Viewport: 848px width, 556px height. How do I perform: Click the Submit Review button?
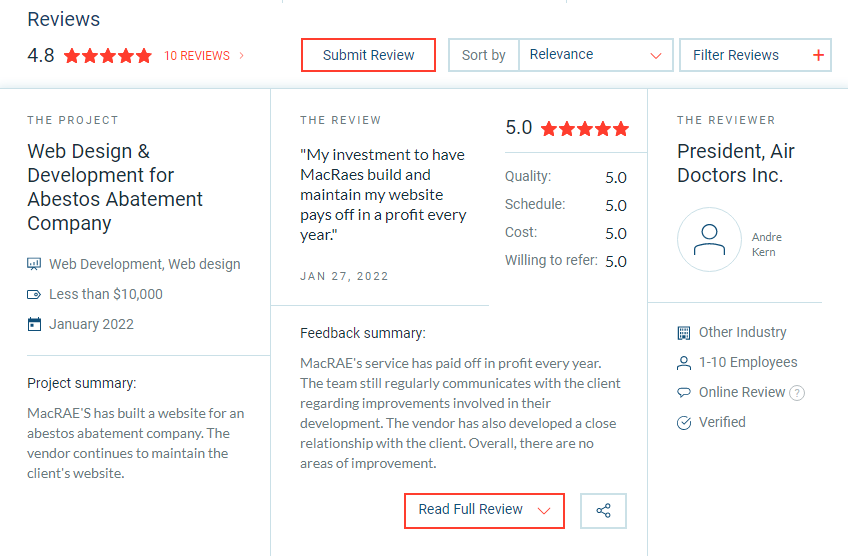coord(368,55)
